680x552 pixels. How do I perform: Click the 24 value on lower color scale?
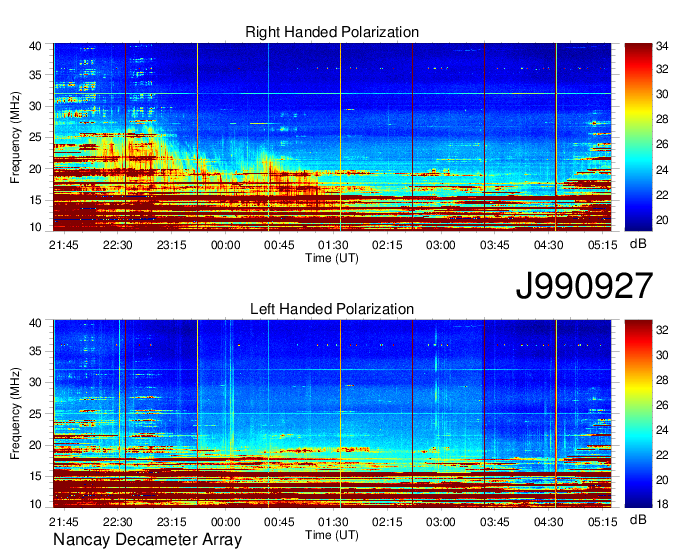[662, 430]
